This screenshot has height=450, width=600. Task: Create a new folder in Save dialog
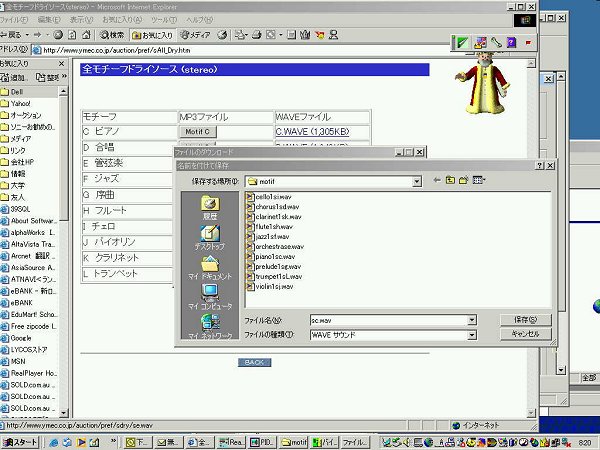tap(465, 181)
